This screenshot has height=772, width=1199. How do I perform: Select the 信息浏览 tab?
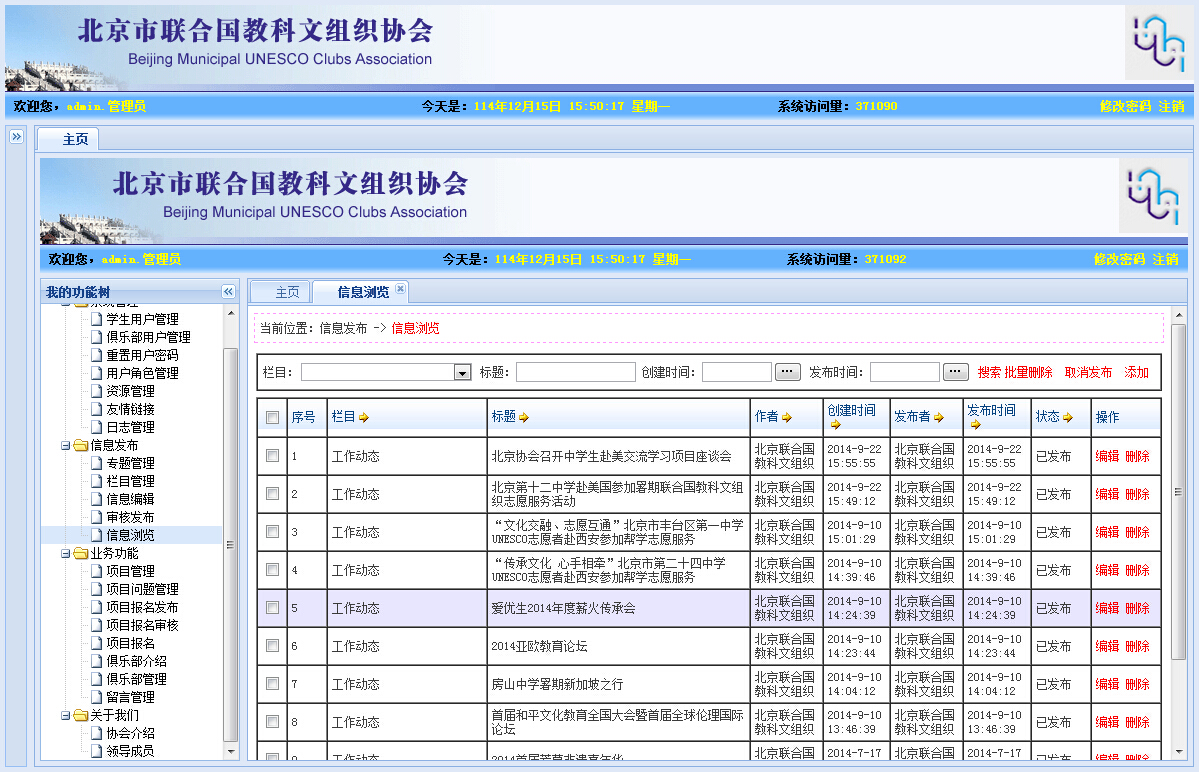point(363,292)
